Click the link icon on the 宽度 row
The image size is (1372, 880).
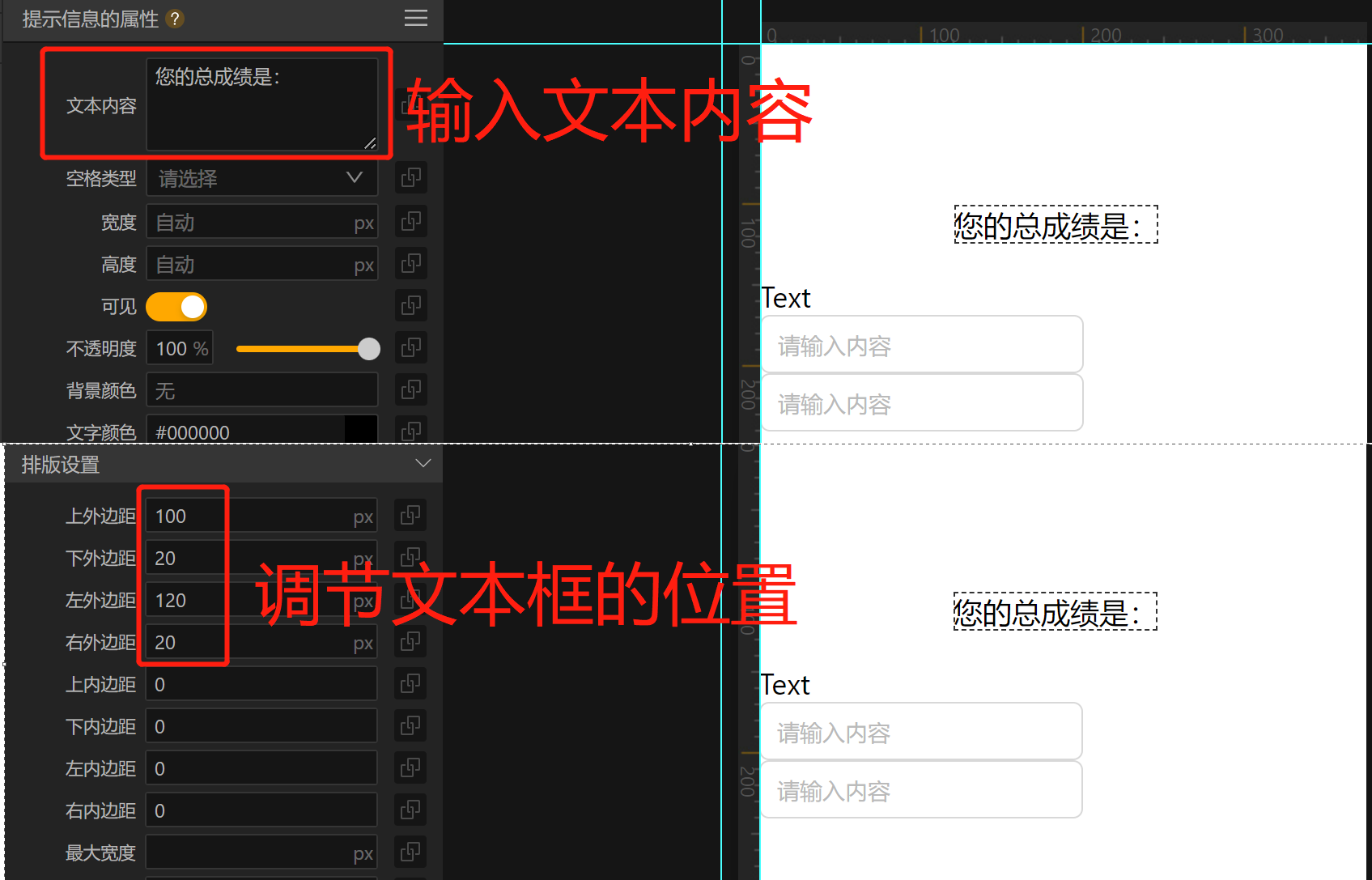(x=411, y=221)
